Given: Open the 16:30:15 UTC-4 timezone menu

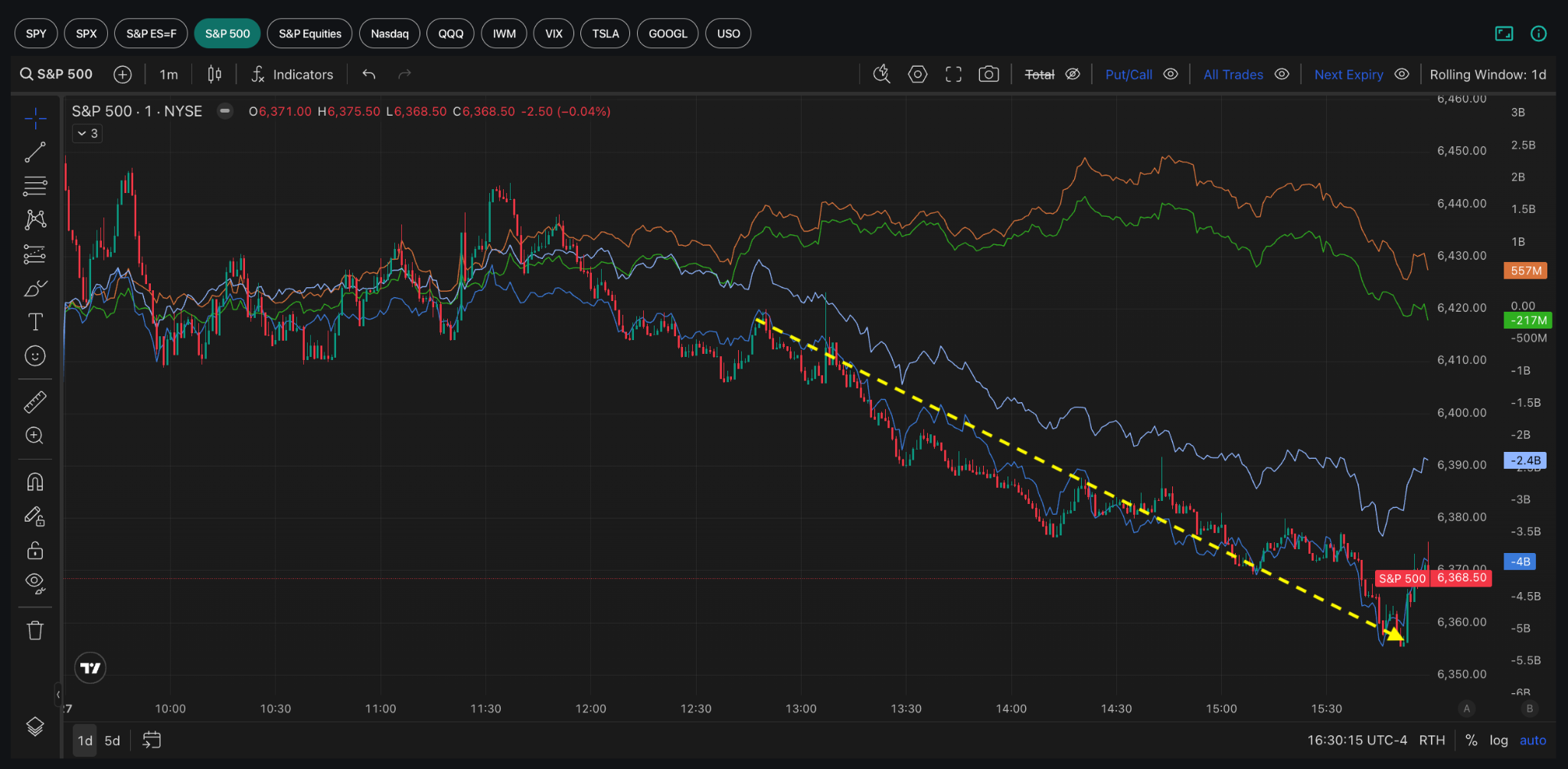Looking at the screenshot, I should [x=1357, y=741].
